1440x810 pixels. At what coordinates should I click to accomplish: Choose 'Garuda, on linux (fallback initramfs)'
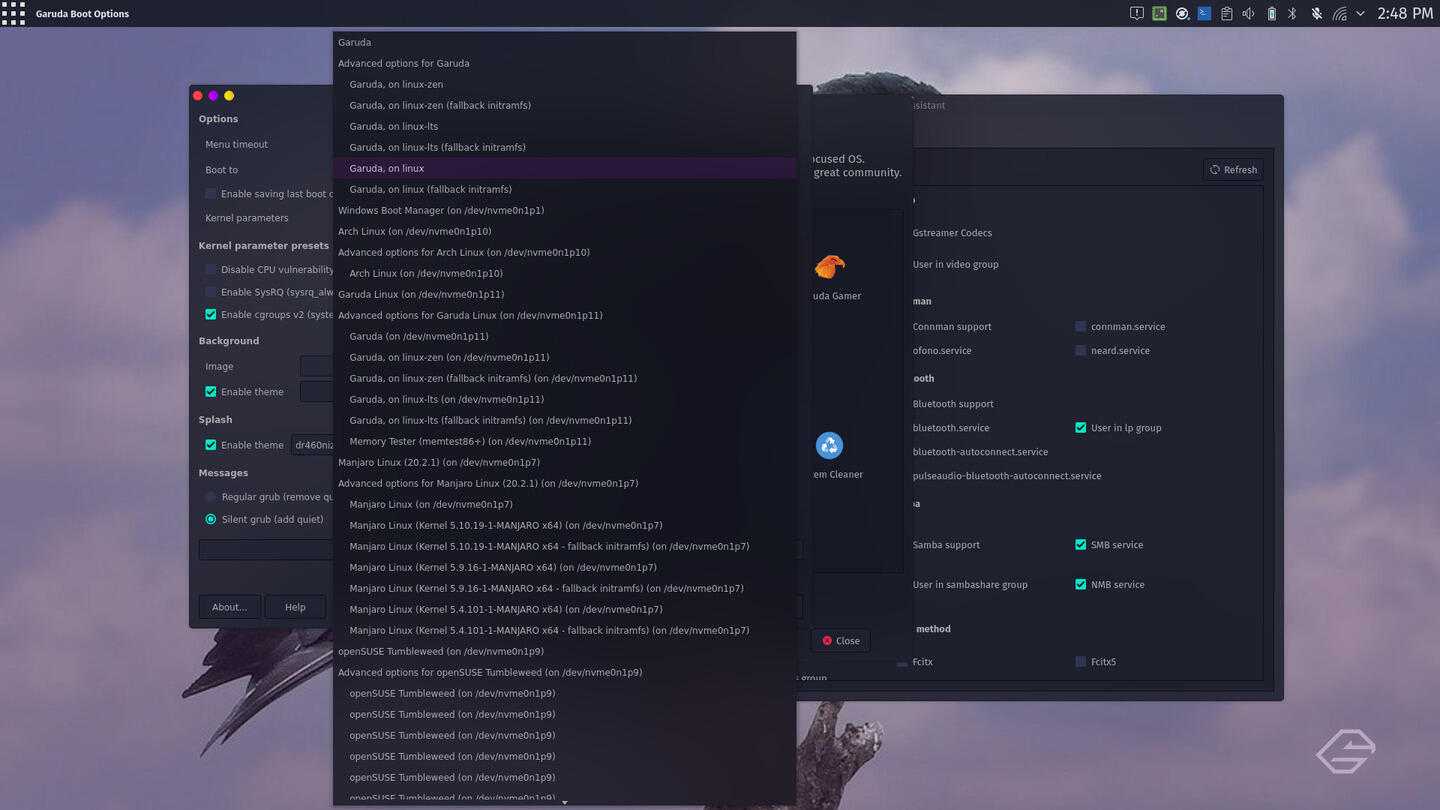pyautogui.click(x=565, y=189)
